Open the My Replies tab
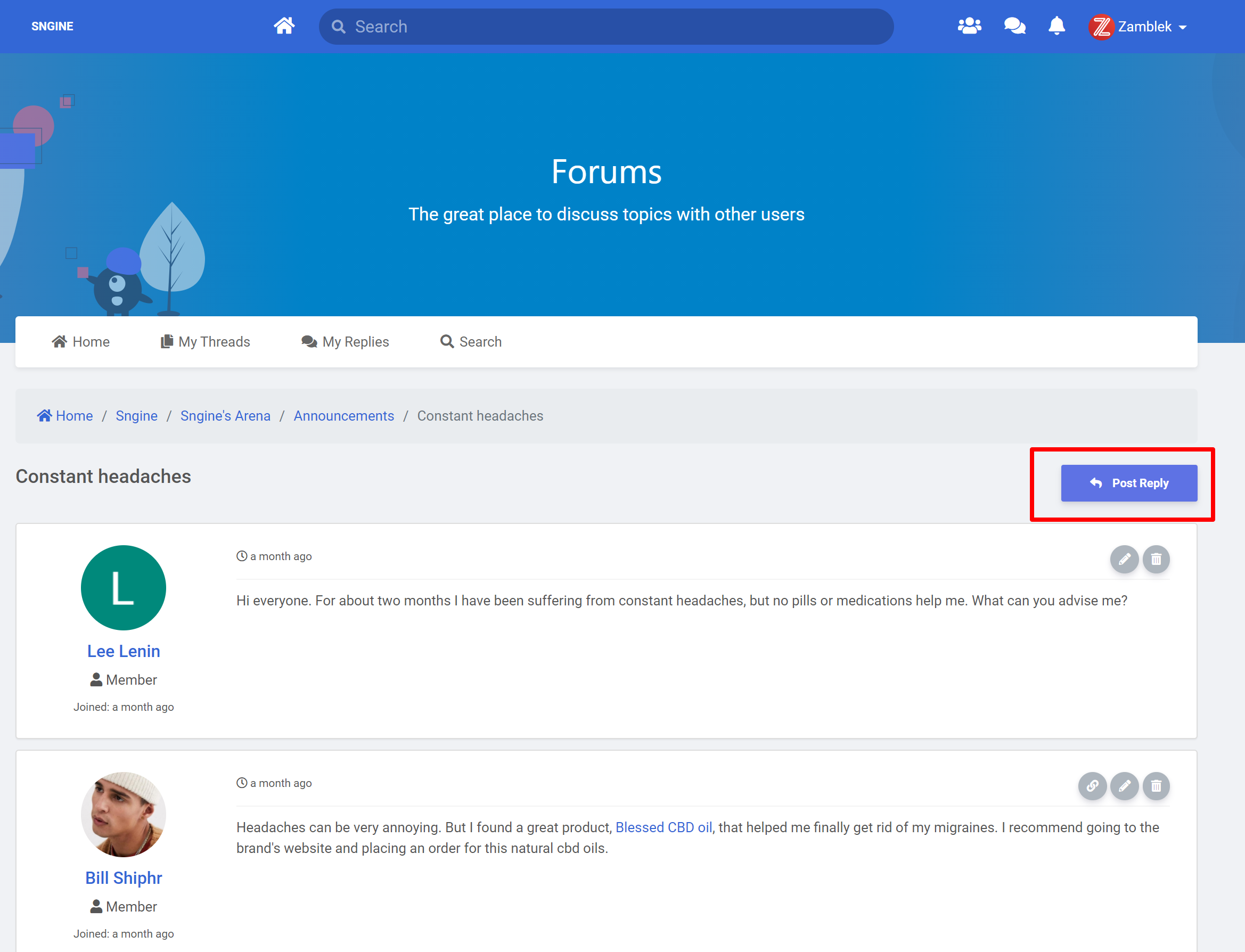The height and width of the screenshot is (952, 1245). pyautogui.click(x=345, y=342)
